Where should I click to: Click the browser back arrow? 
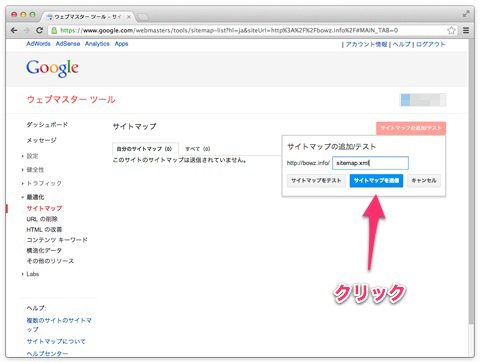(x=14, y=30)
